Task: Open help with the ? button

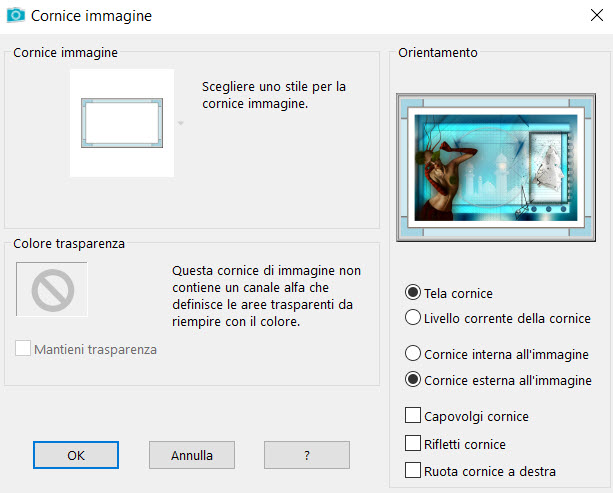Action: (x=307, y=455)
